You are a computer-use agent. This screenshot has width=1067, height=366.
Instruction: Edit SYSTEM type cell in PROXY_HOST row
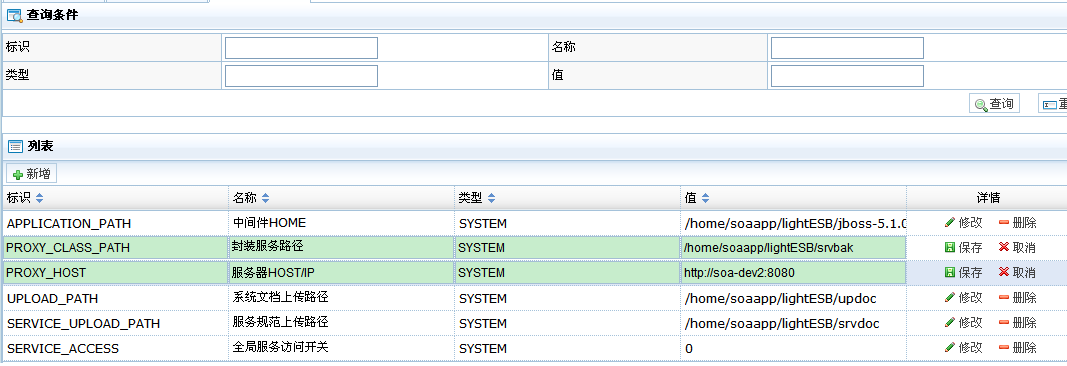pos(568,273)
